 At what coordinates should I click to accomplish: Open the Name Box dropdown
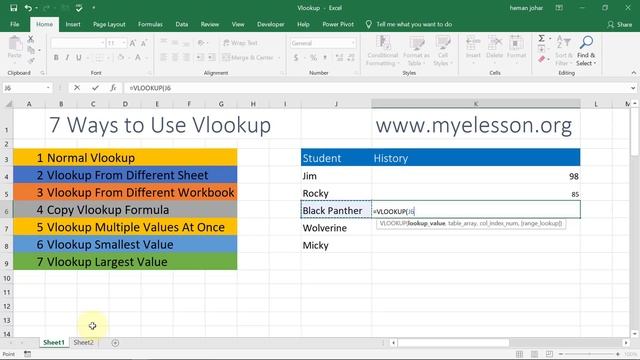[x=48, y=88]
